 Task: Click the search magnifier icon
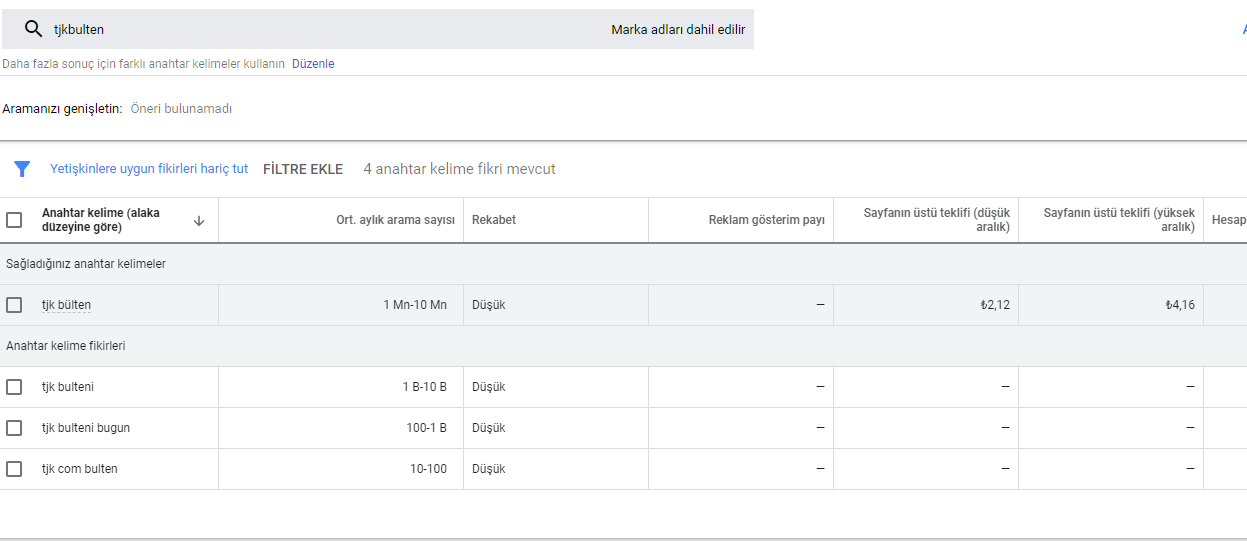tap(33, 29)
